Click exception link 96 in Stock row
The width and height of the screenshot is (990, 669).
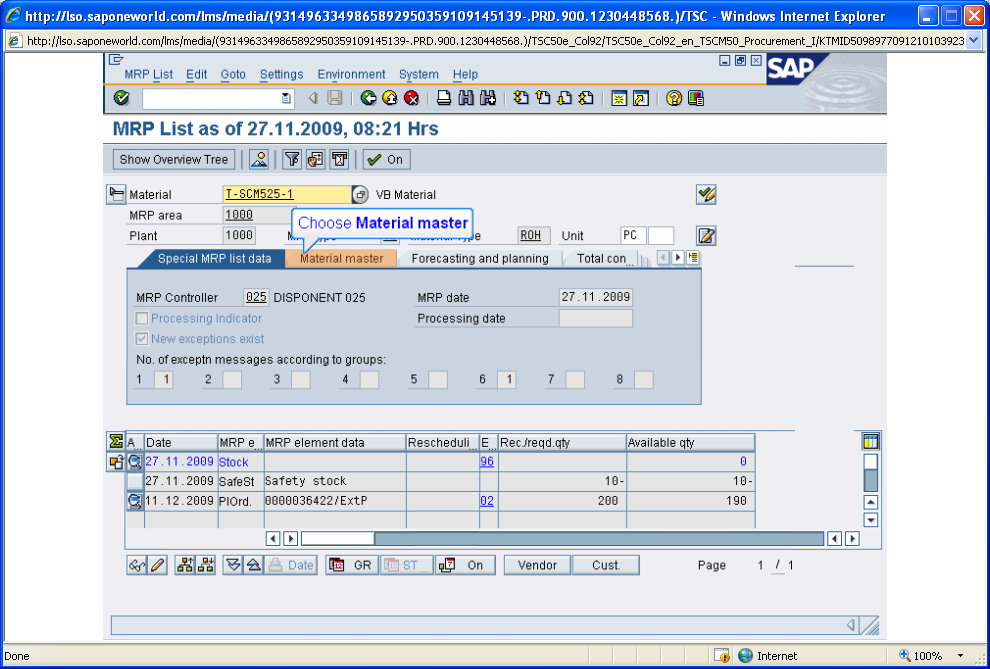pos(487,461)
